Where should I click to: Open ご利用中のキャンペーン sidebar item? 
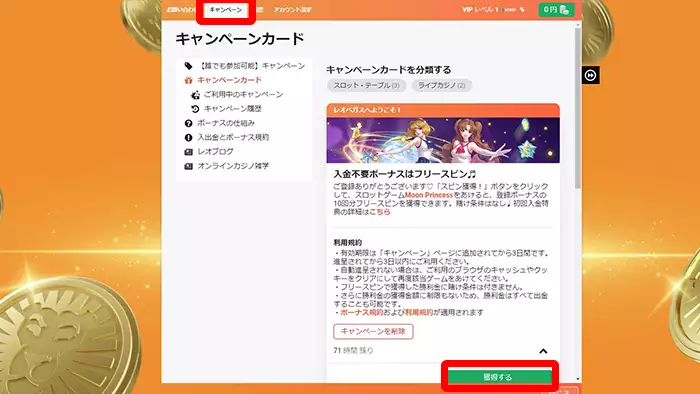point(243,95)
